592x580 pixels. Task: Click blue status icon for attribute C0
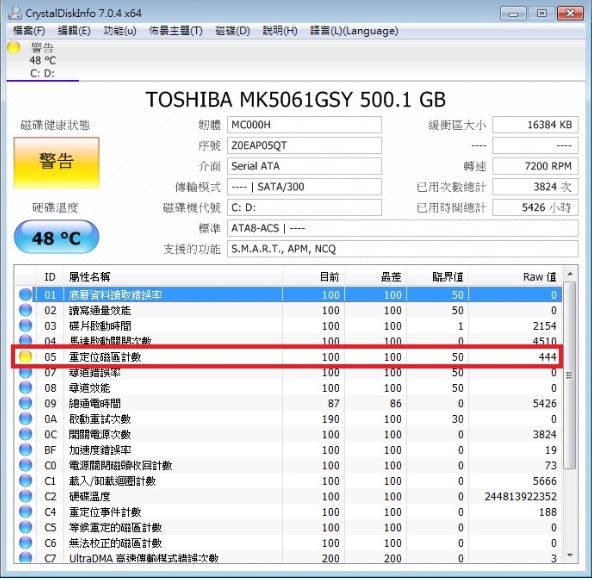coord(25,465)
